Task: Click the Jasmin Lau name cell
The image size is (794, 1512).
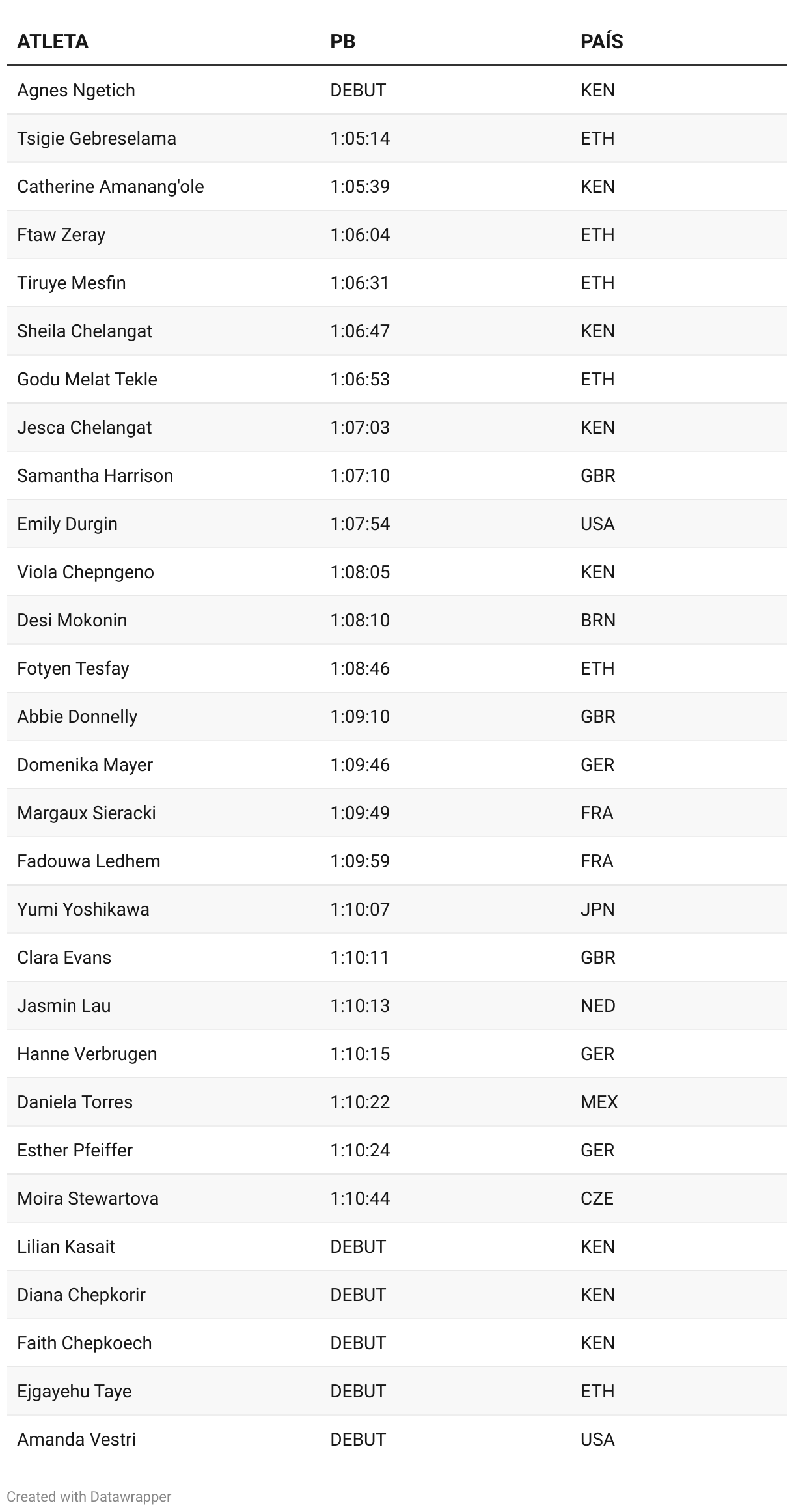Action: [x=64, y=1006]
